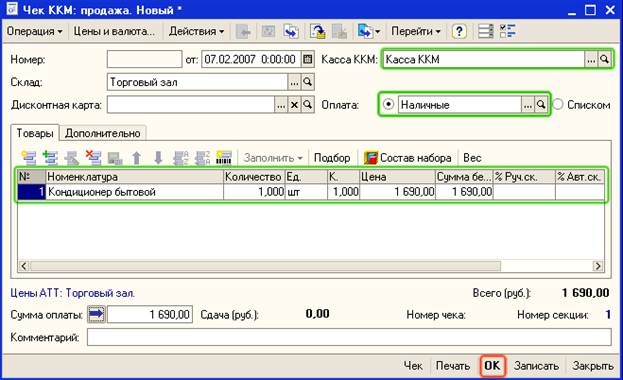Click the Количество column header
The width and height of the screenshot is (623, 380).
tap(254, 176)
